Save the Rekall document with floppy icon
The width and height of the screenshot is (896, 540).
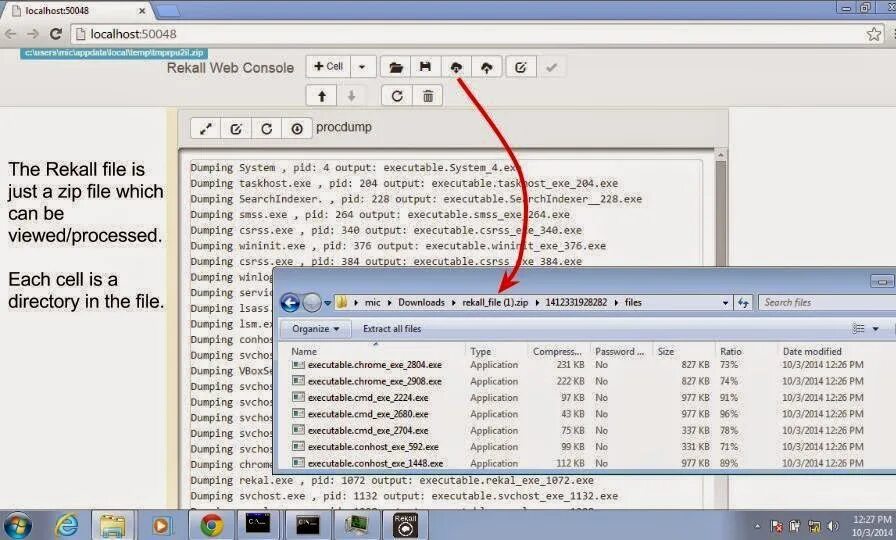tap(425, 67)
